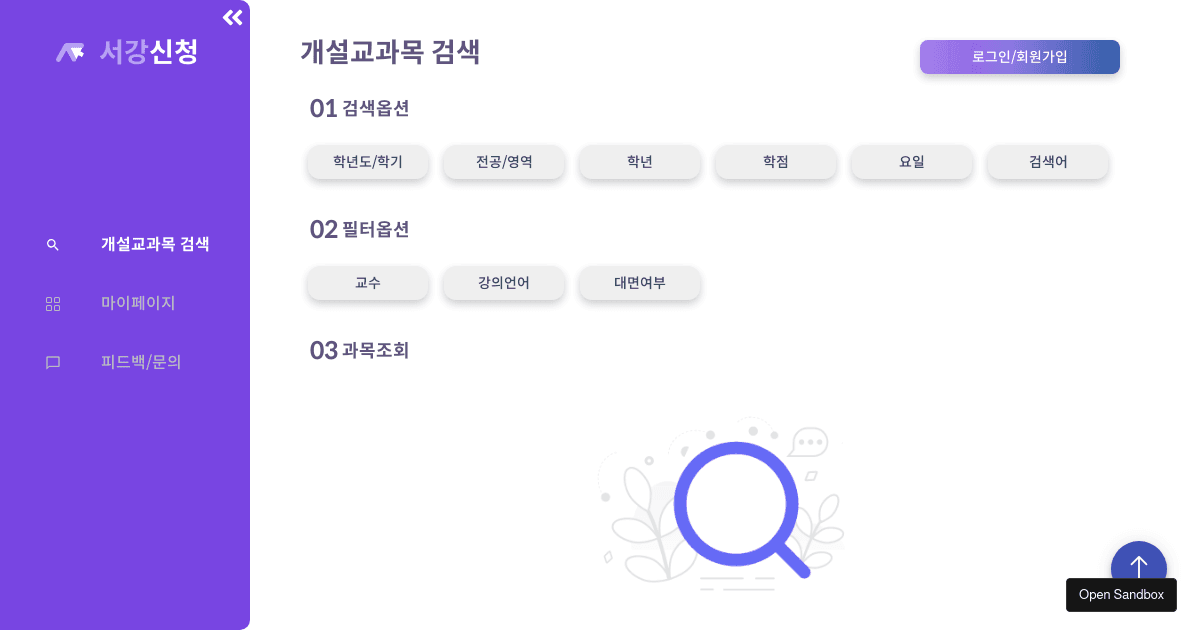Screen dimensions: 1200x630
Task: Click the grid icon next to 마이페이지
Action: pyautogui.click(x=52, y=303)
